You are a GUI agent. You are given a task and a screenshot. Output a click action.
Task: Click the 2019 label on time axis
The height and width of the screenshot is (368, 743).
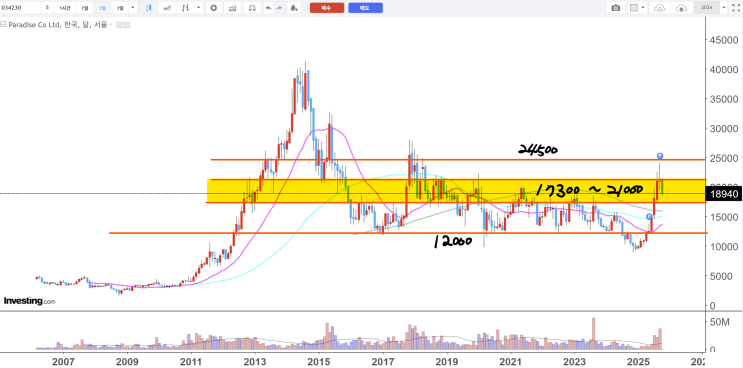pyautogui.click(x=446, y=362)
